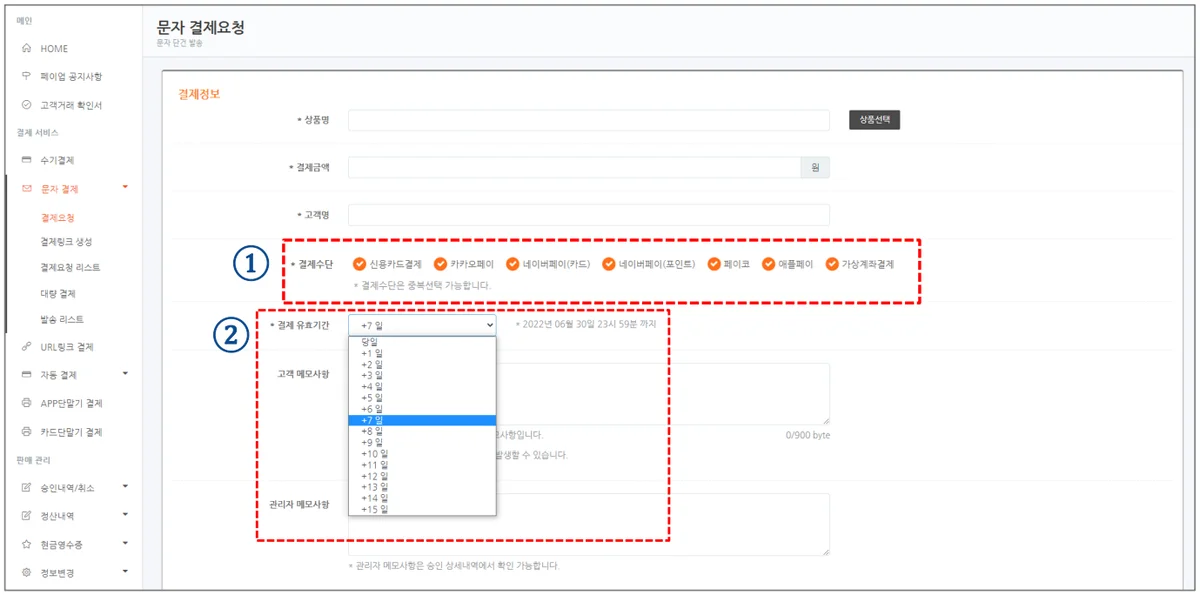Screen dimensions: 1200x595
Task: Choose +1 일 in the validity list
Action: coord(422,353)
